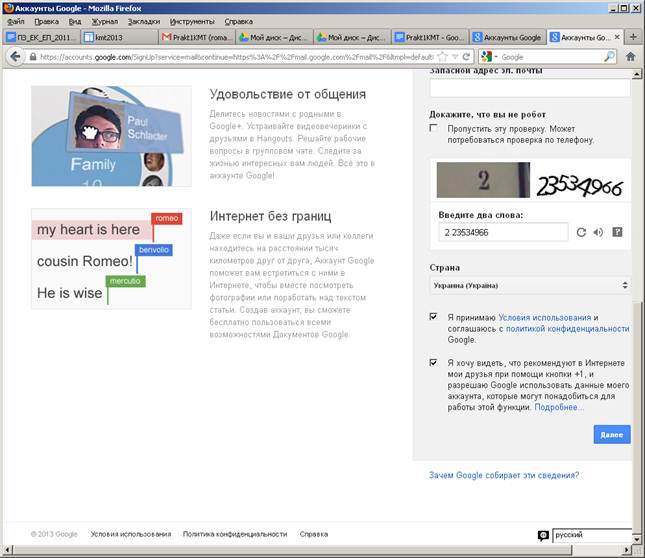Open the политикой конфиденциальности link
Image resolution: width=645 pixels, height=558 pixels.
click(567, 329)
